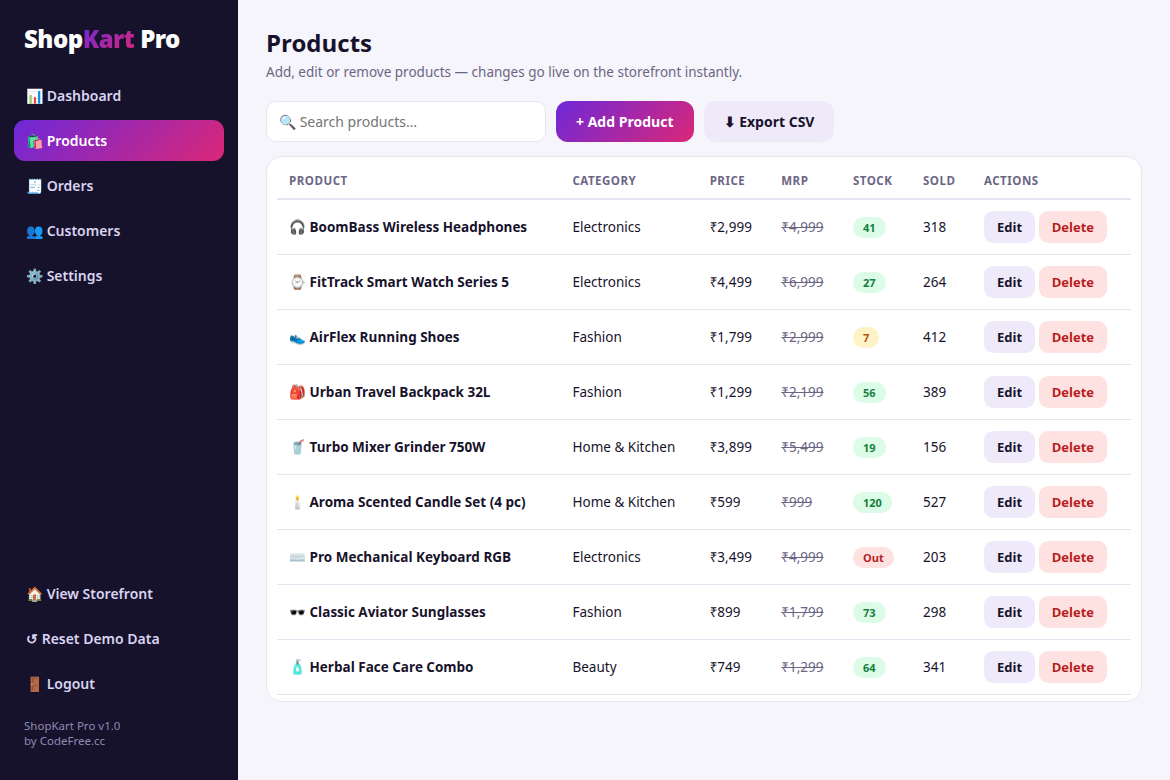Open the Dashboard page
This screenshot has height=780, width=1170.
pyautogui.click(x=119, y=96)
